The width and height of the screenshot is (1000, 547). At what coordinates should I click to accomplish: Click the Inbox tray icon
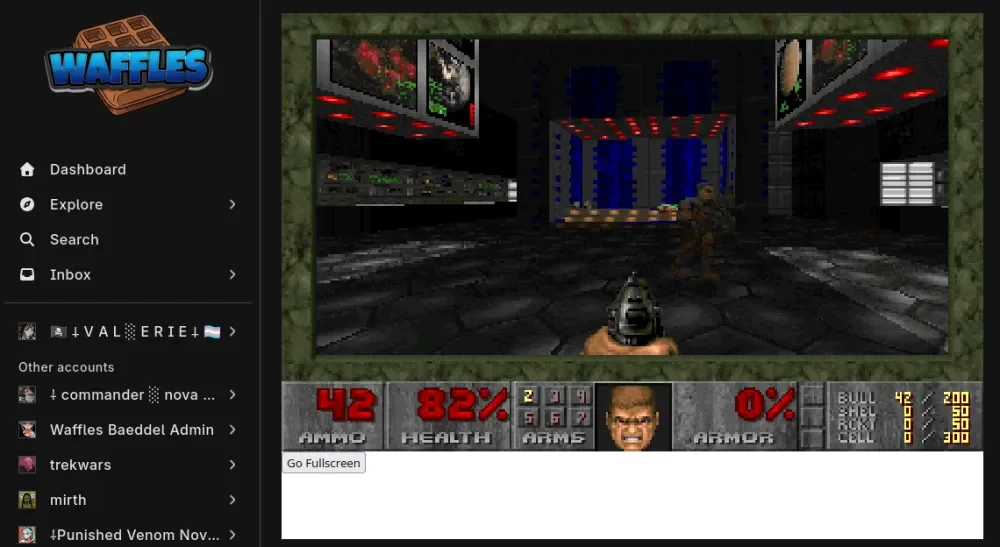[x=27, y=275]
